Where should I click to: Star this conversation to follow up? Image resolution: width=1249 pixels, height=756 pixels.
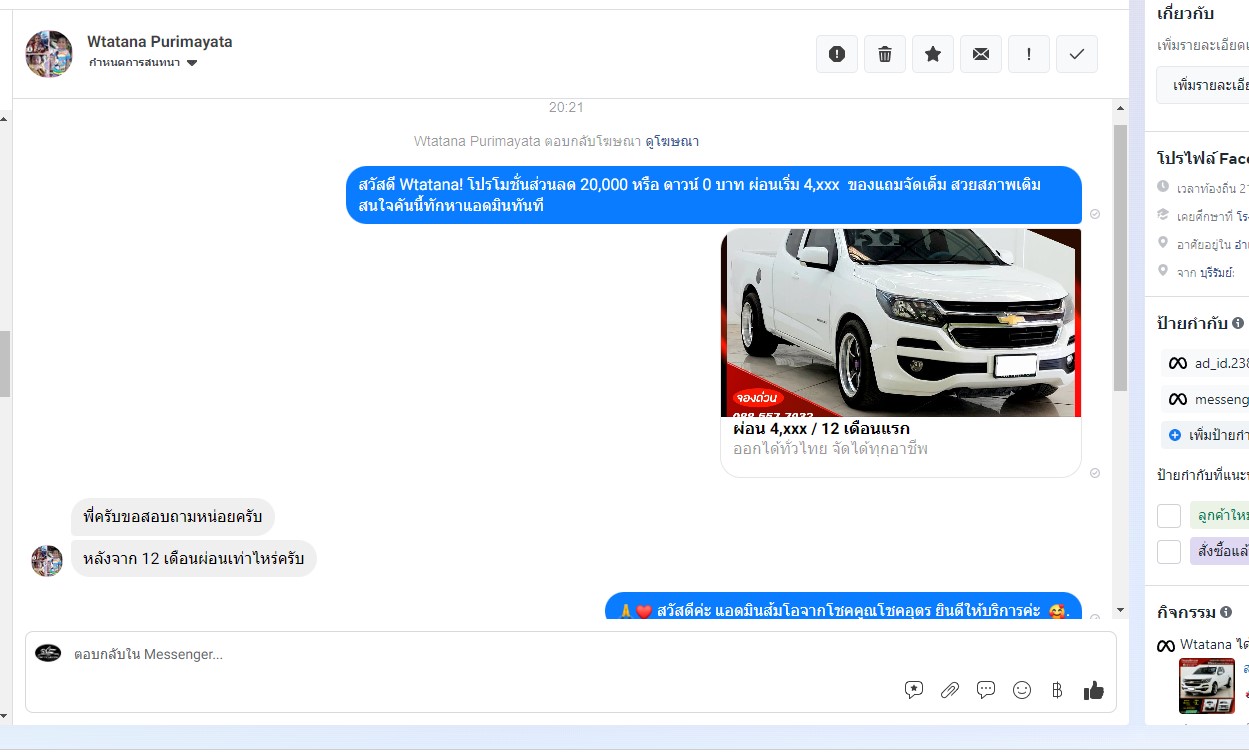(x=933, y=54)
